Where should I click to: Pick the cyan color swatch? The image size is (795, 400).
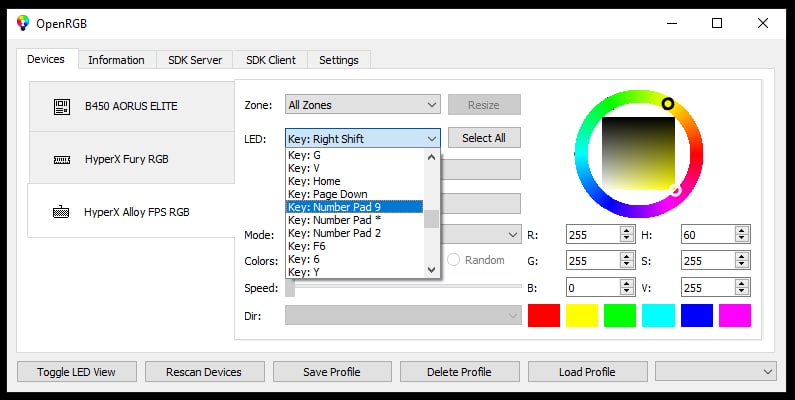point(658,315)
